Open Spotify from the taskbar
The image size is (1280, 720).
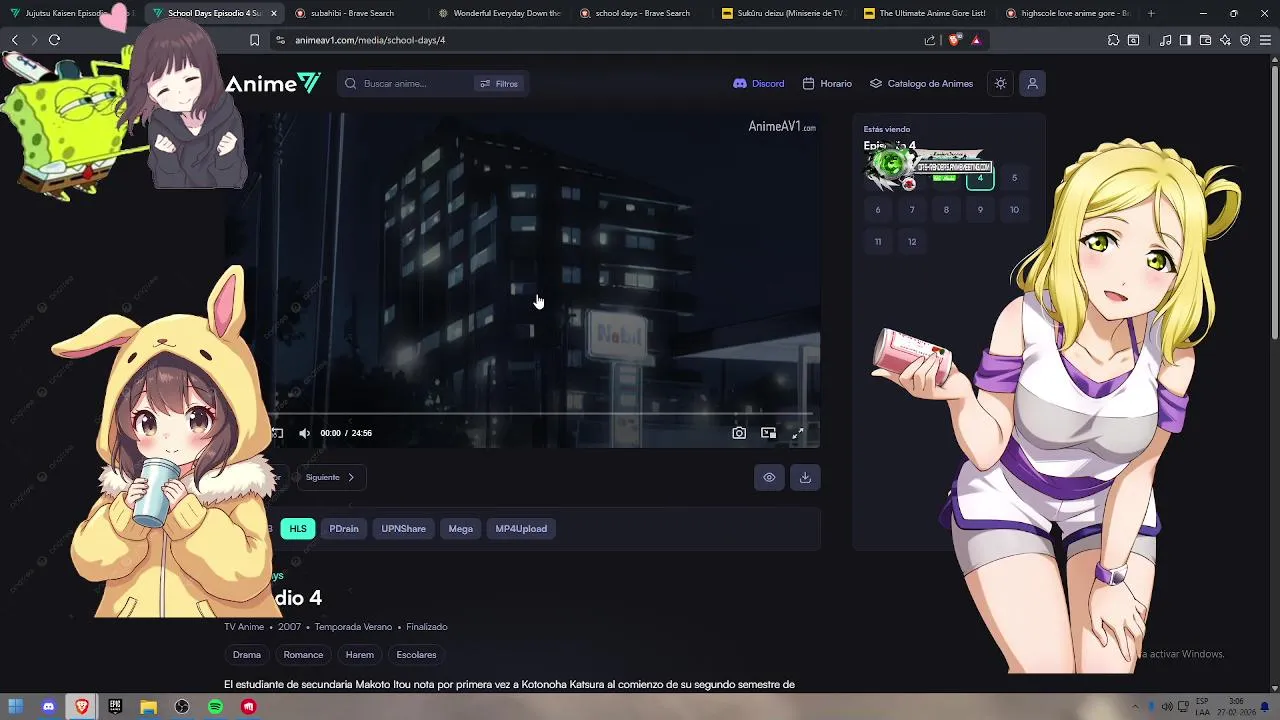[215, 707]
